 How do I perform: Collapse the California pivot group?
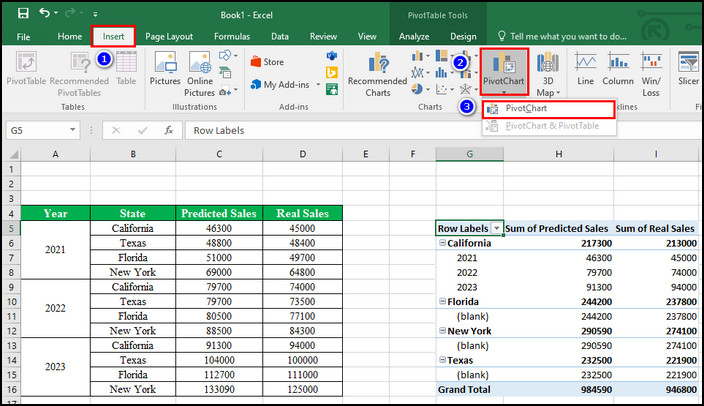[x=442, y=243]
